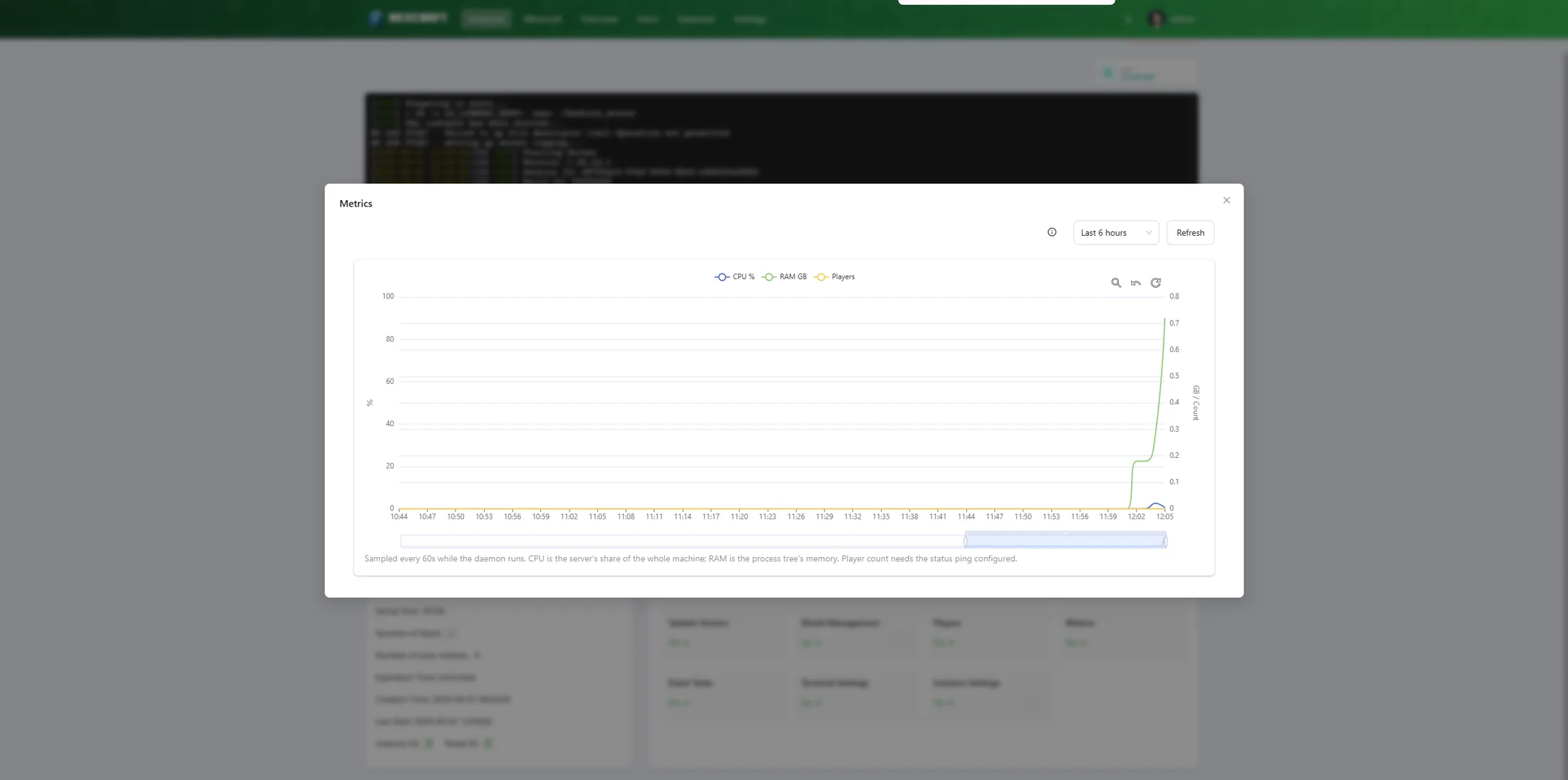
Task: Close the Metrics dialog
Action: click(1227, 200)
